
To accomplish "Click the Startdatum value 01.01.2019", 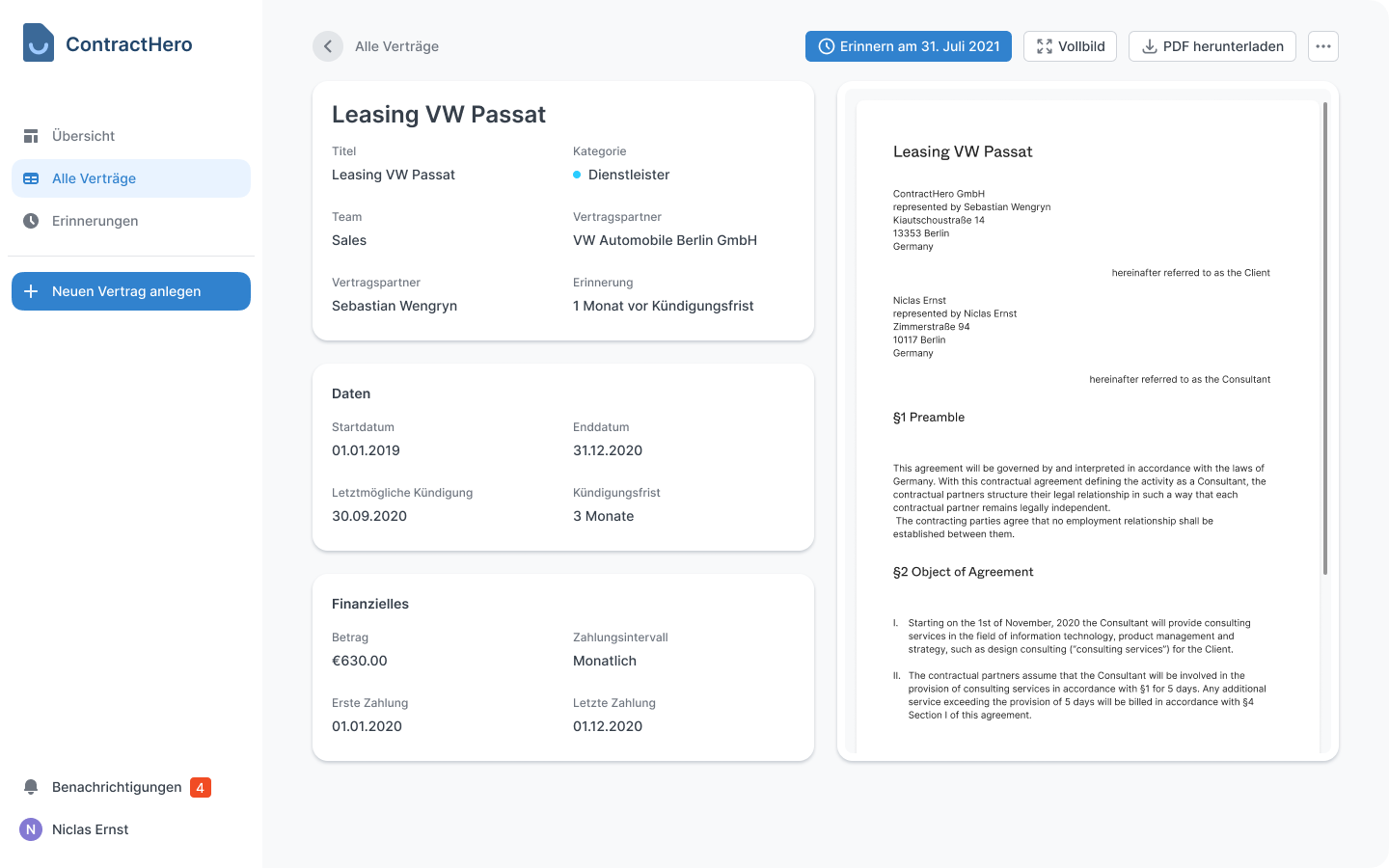I will point(366,450).
